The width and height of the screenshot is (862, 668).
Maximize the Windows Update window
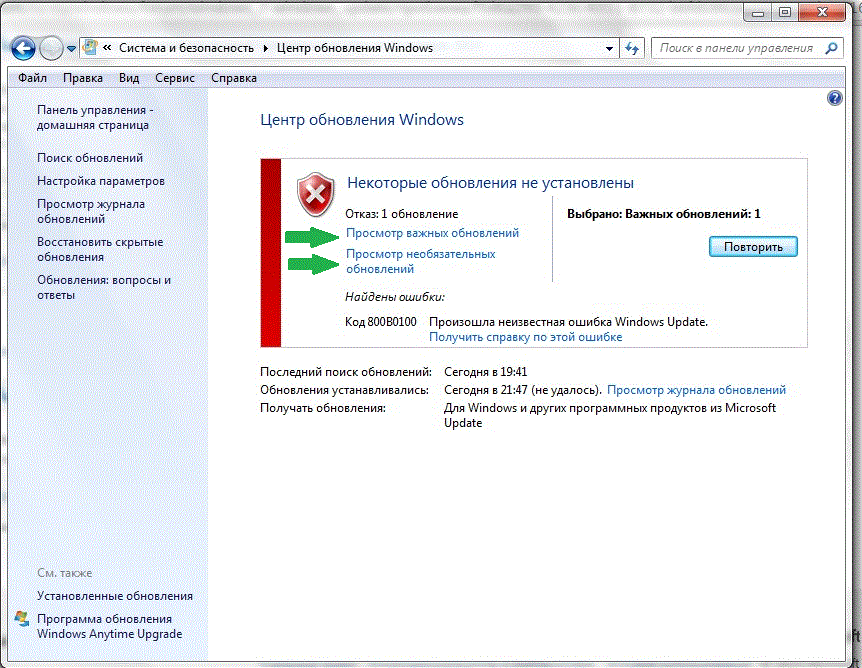[x=785, y=13]
